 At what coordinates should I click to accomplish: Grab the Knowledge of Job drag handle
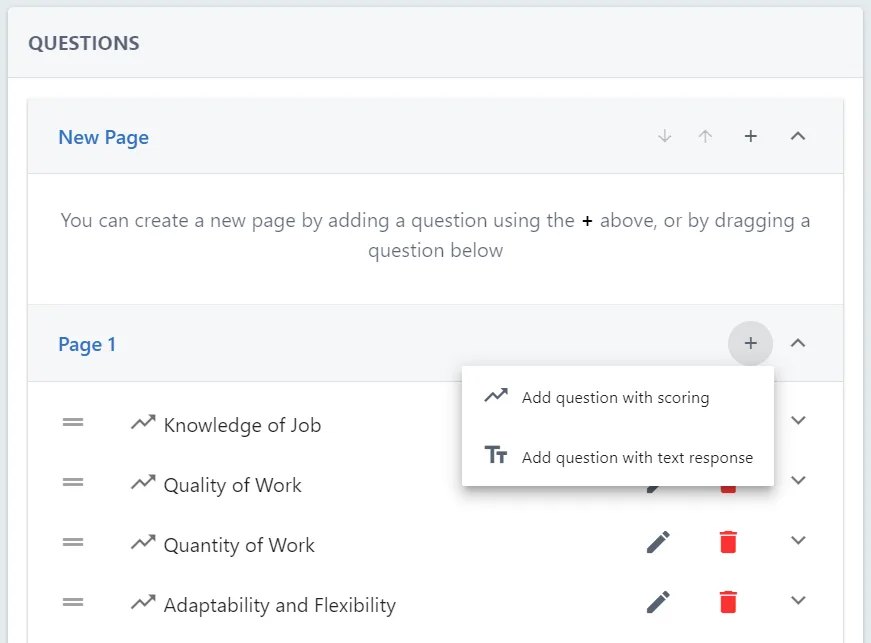(x=73, y=423)
